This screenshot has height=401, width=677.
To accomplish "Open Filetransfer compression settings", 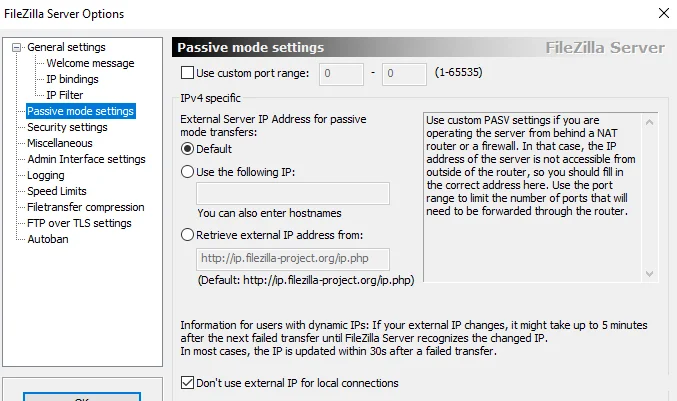I will 86,207.
